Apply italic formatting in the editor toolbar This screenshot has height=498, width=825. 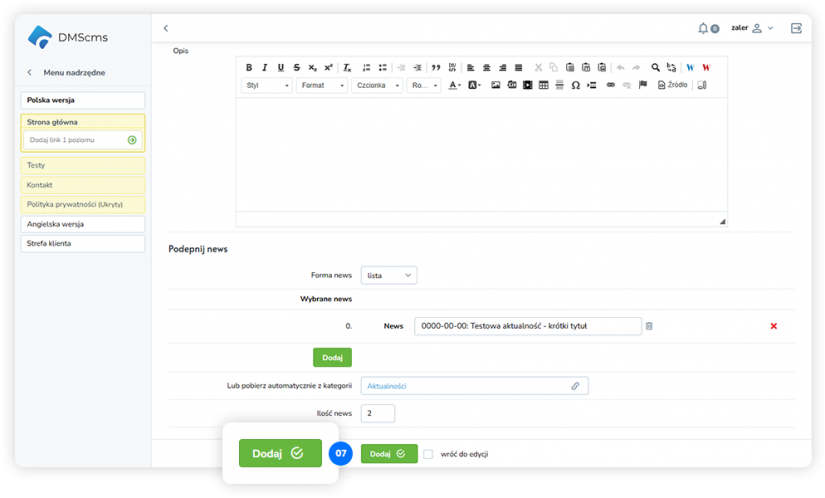click(x=265, y=67)
